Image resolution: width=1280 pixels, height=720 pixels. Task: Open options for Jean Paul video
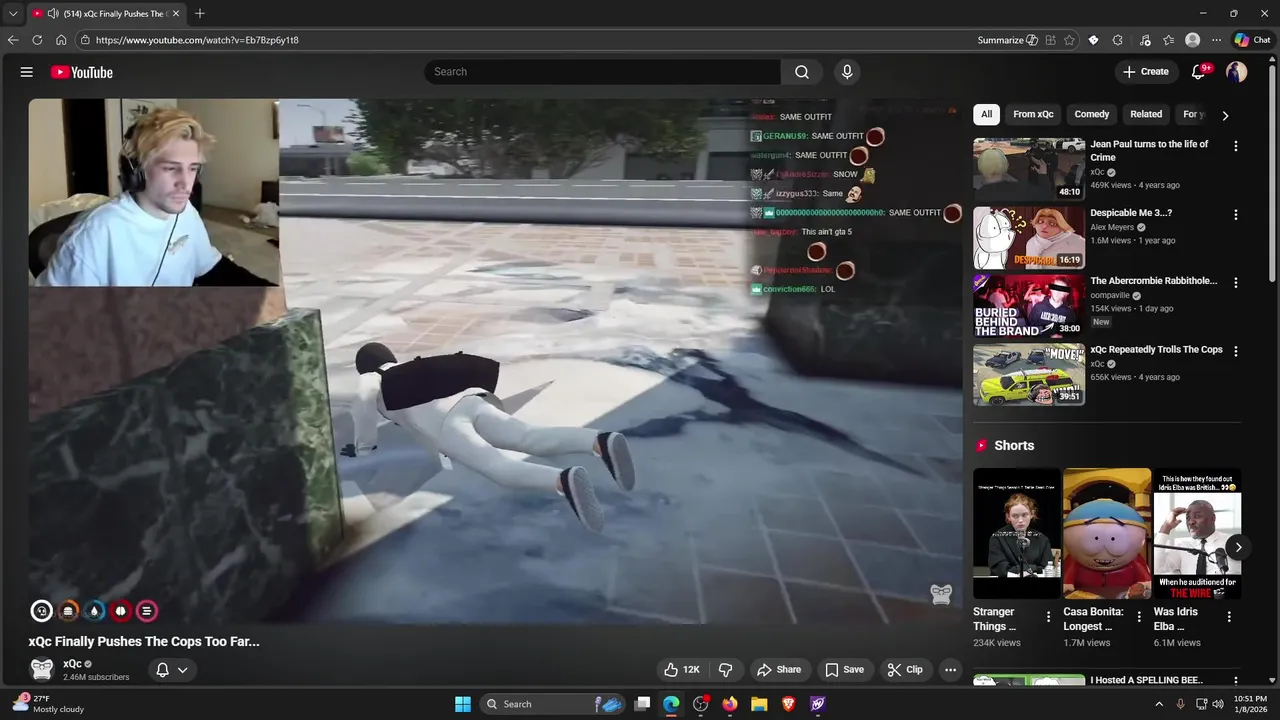pyautogui.click(x=1236, y=146)
